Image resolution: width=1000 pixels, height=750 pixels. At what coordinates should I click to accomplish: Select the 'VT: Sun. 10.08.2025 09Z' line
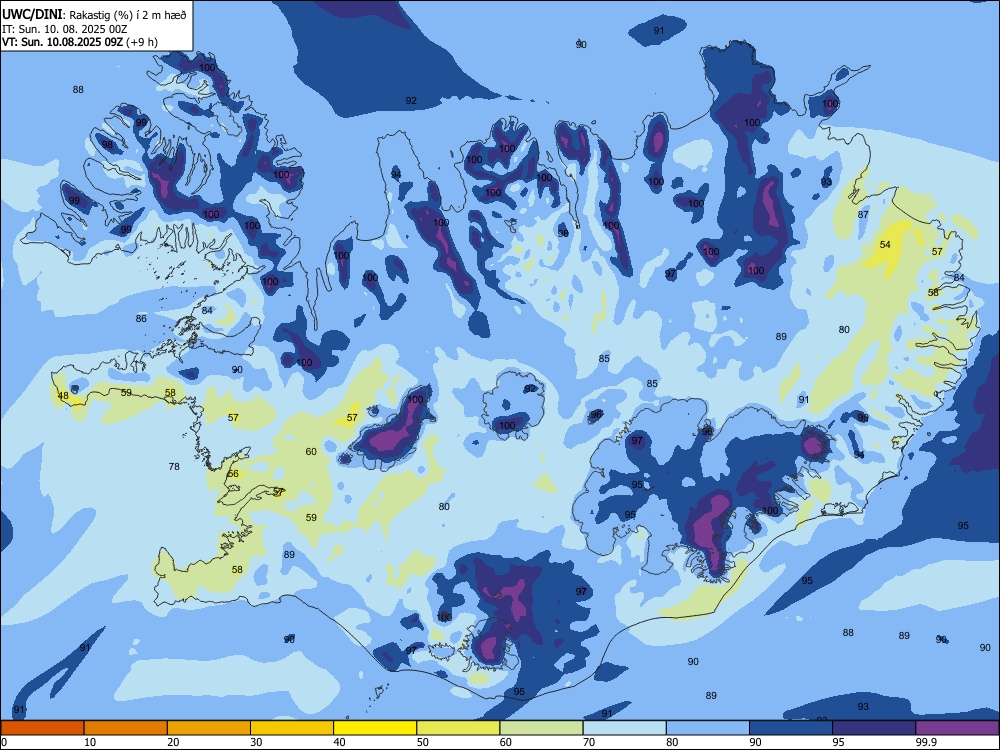(x=63, y=42)
